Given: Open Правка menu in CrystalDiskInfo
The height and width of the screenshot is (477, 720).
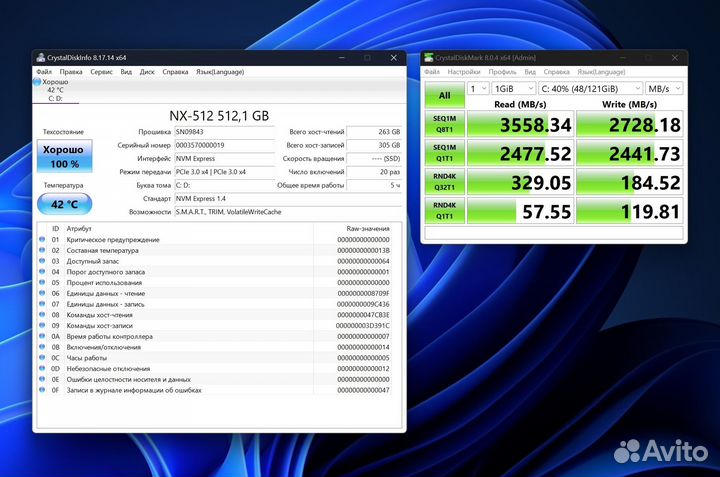Looking at the screenshot, I should pos(71,72).
